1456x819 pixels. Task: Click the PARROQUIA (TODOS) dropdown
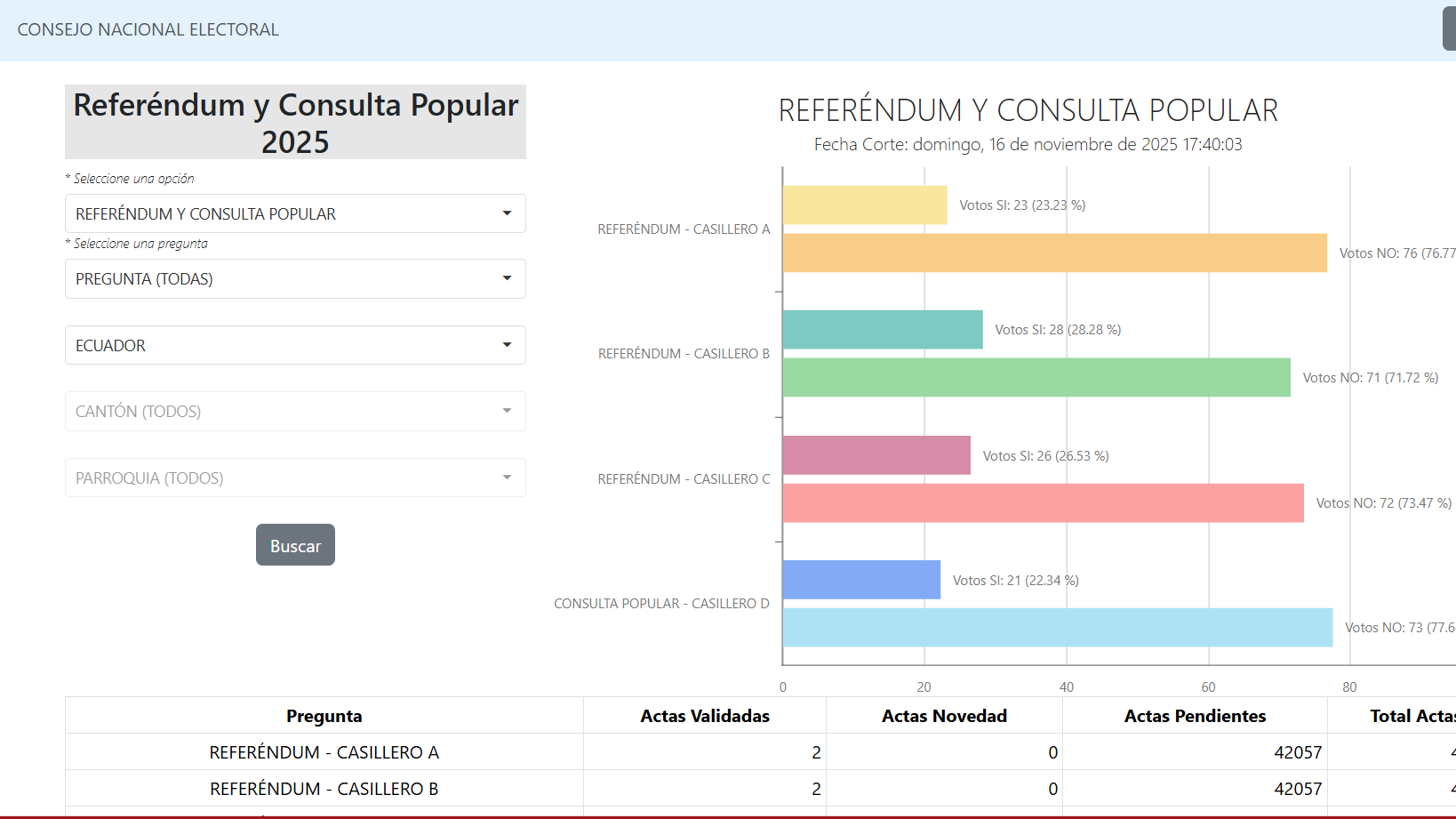[x=294, y=478]
